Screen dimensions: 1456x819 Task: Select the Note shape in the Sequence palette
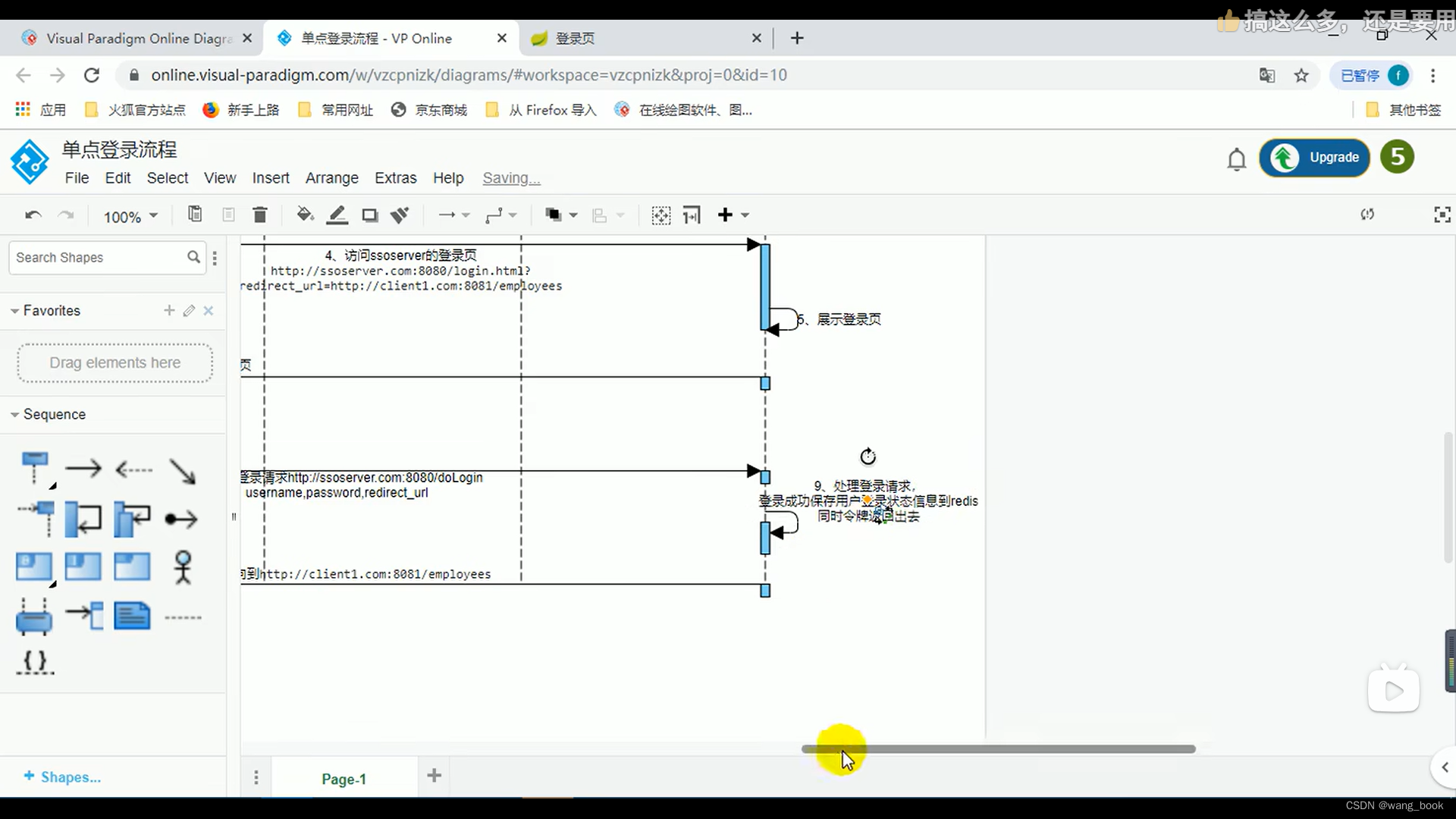pyautogui.click(x=133, y=616)
